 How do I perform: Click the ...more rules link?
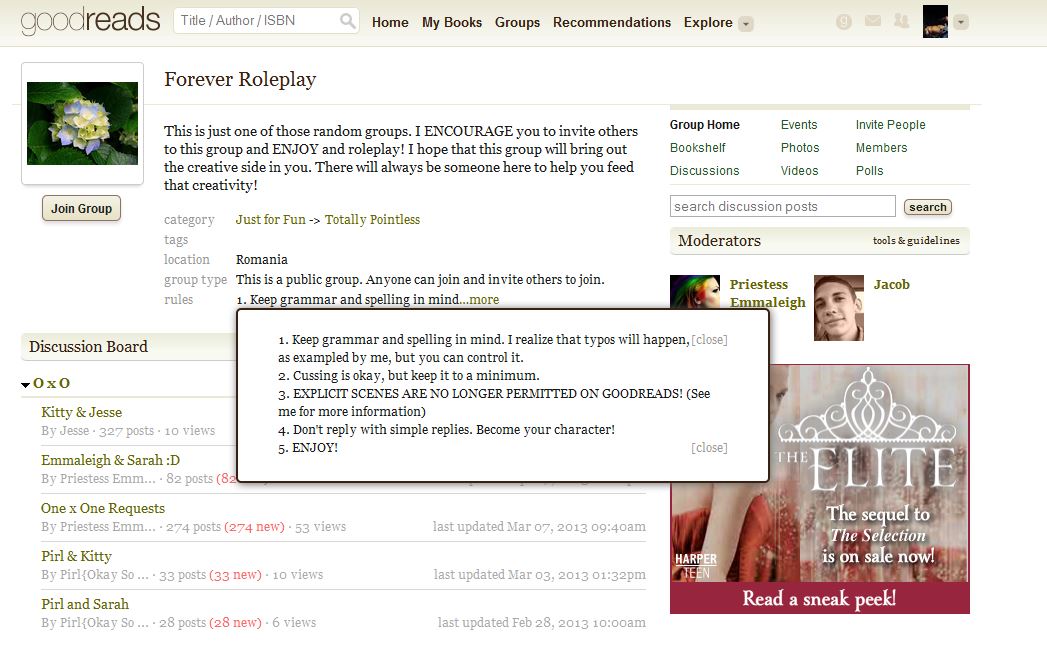(x=479, y=299)
